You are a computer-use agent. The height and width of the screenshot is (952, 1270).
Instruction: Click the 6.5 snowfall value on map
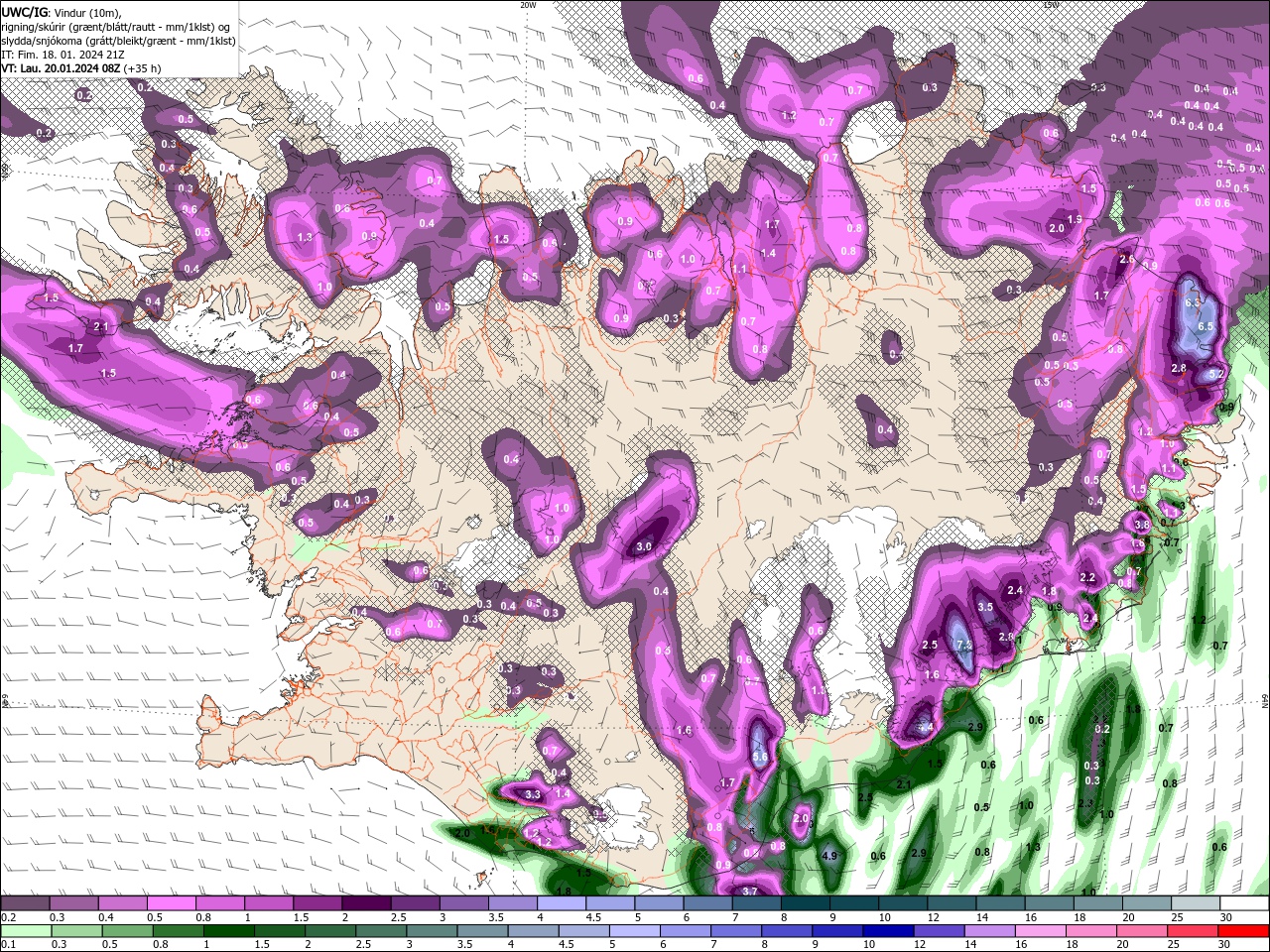1206,326
